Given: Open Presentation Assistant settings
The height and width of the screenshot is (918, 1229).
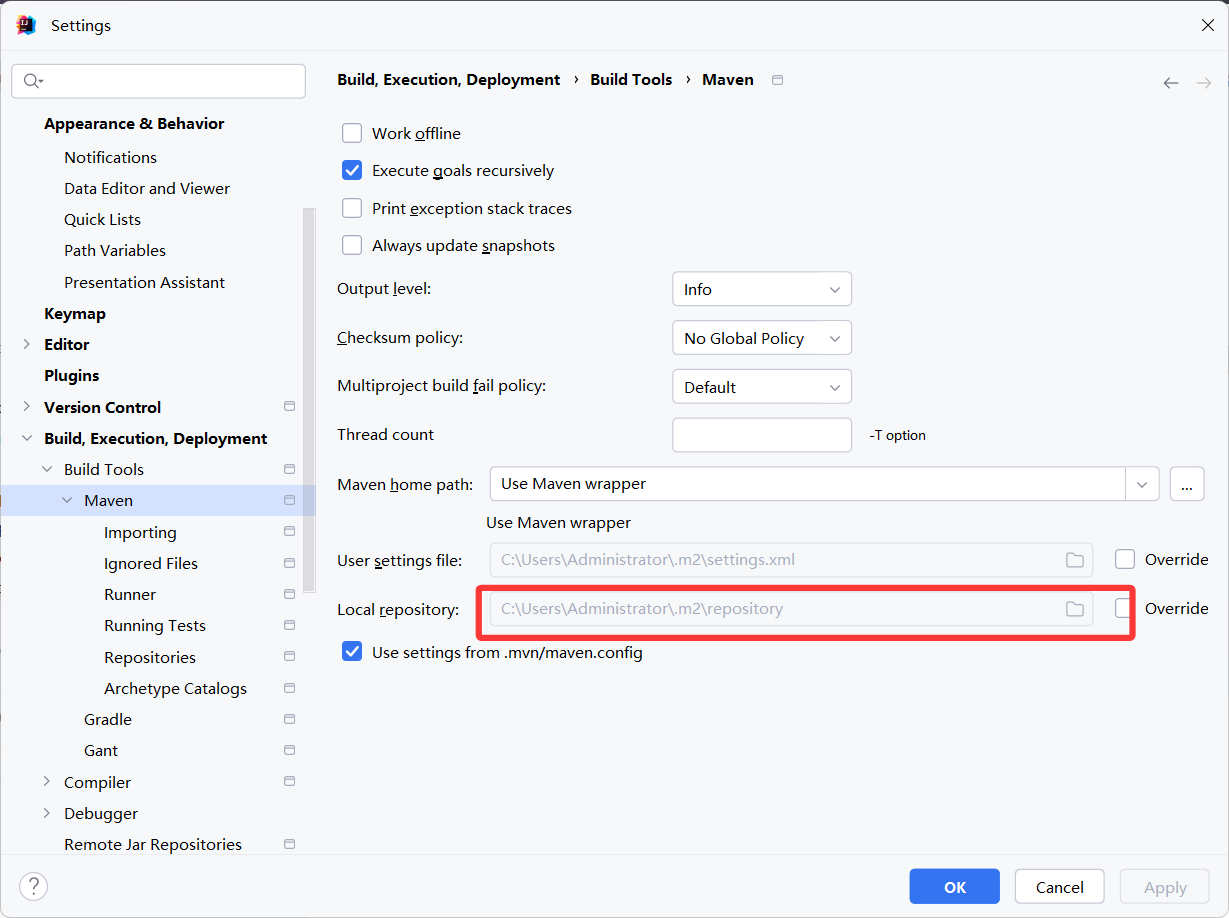Looking at the screenshot, I should tap(144, 282).
